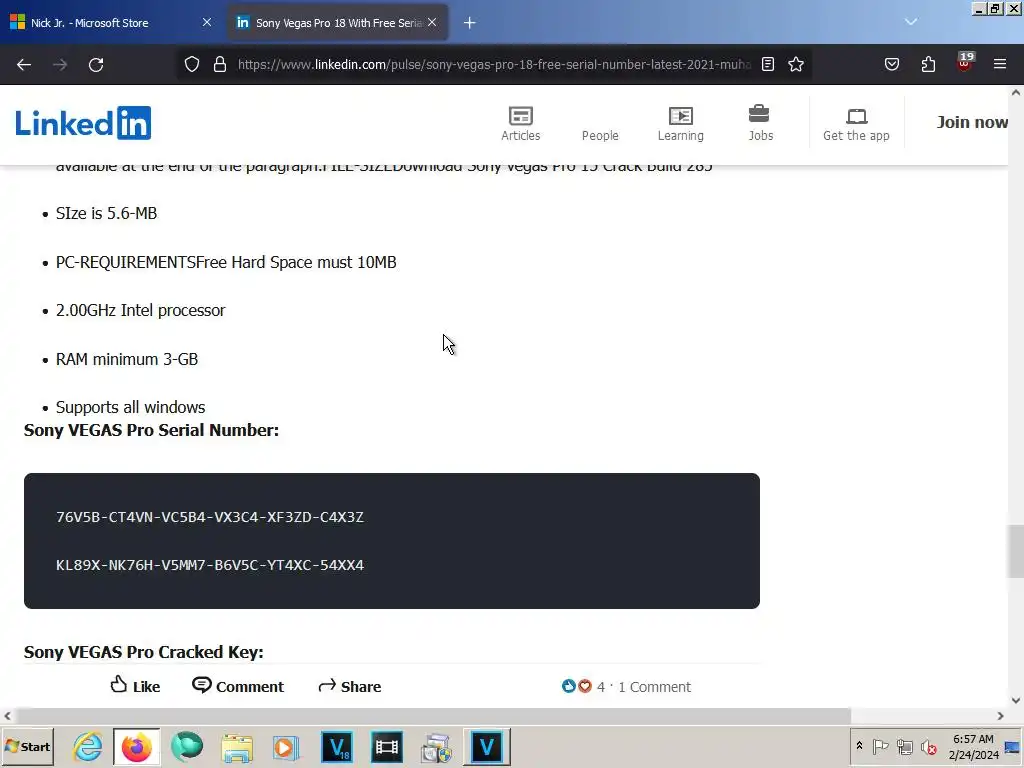Open the 1 Comment link
Image resolution: width=1024 pixels, height=768 pixels.
(x=654, y=687)
